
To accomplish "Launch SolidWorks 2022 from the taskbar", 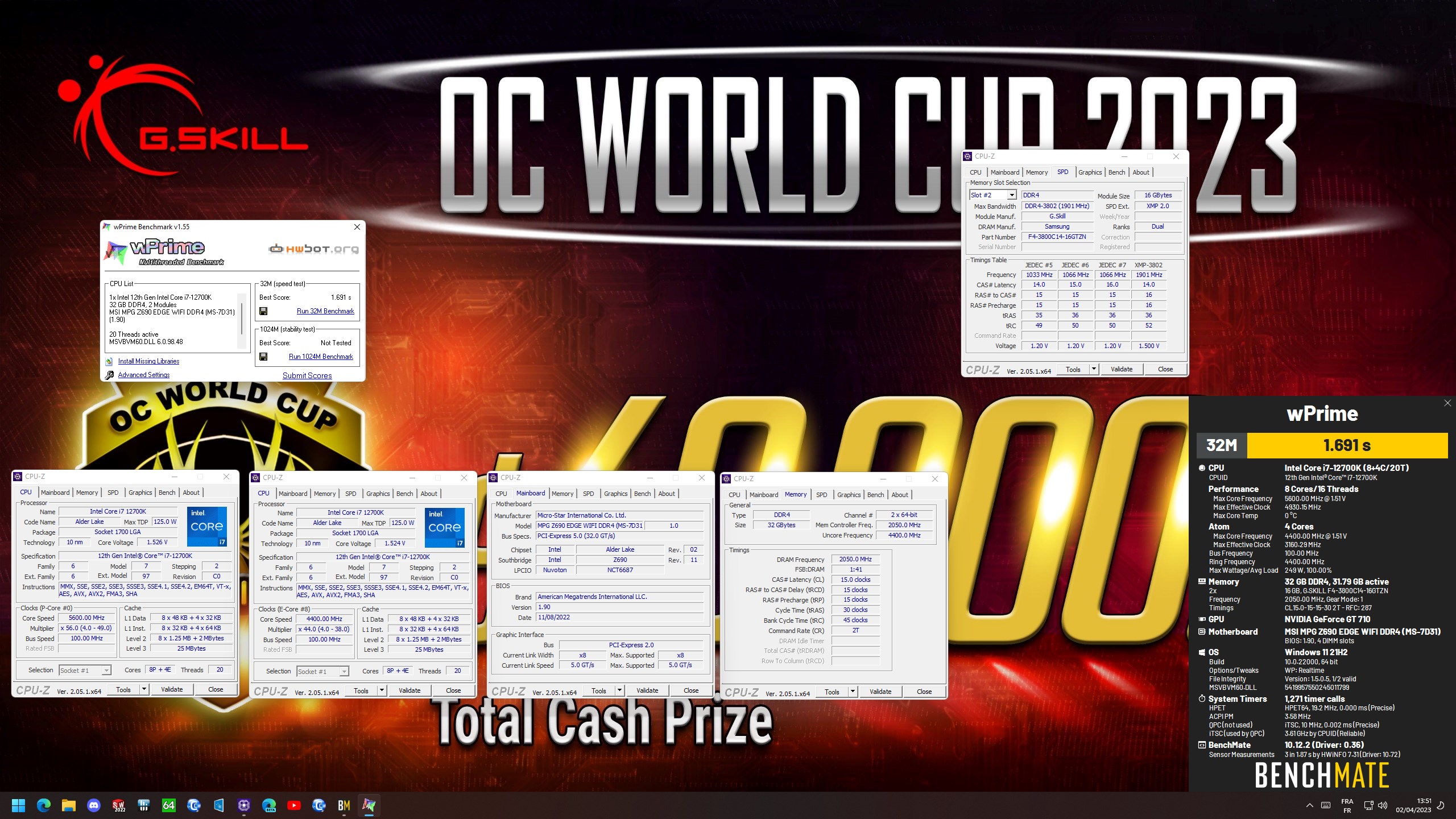I will [118, 805].
